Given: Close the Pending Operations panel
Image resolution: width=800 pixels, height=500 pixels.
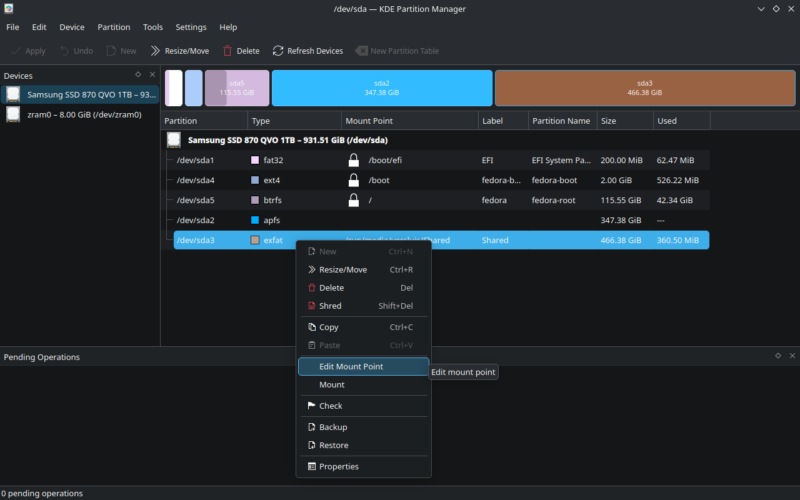Looking at the screenshot, I should click(792, 356).
